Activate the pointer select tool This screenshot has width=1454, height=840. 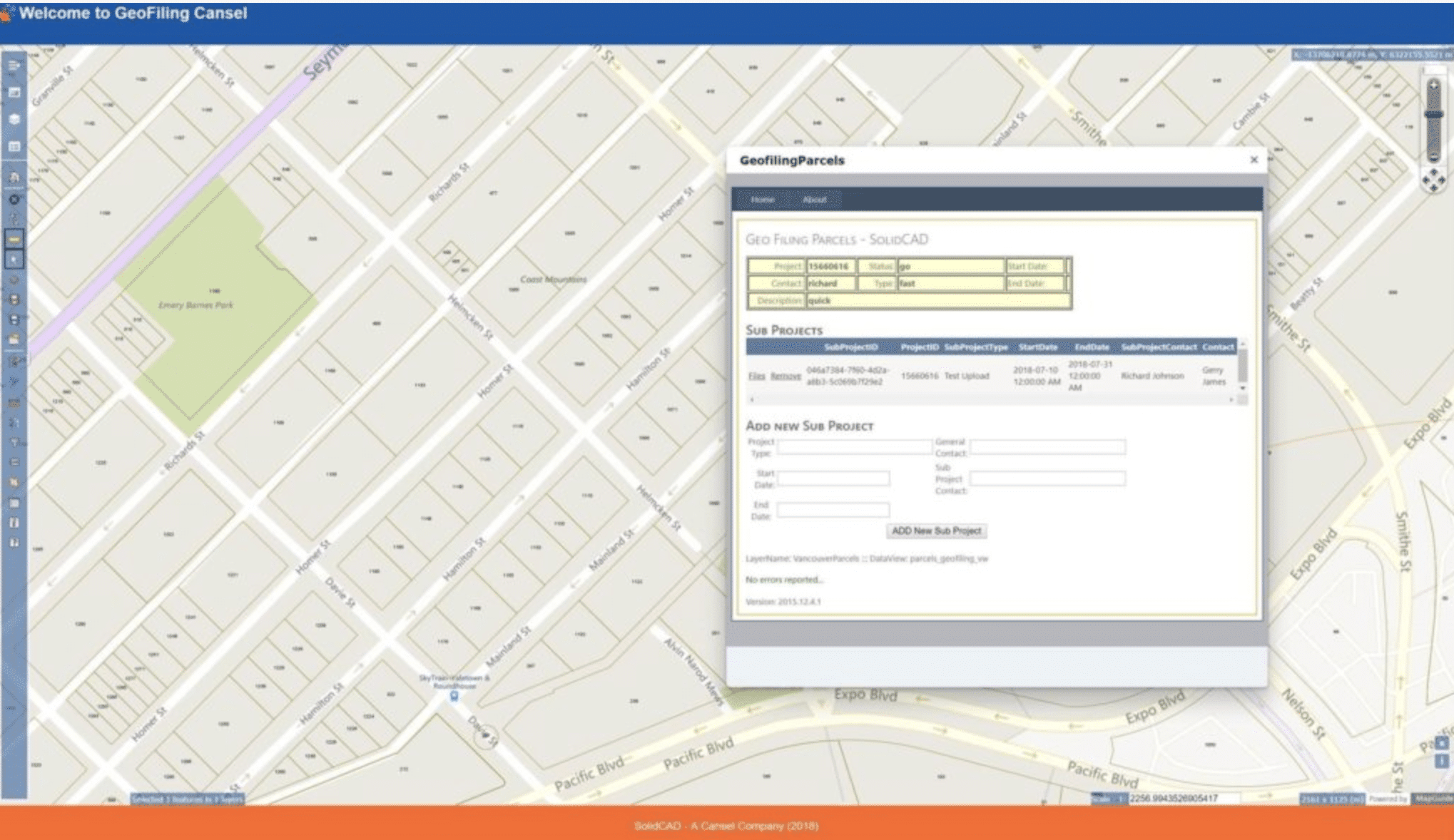14,259
